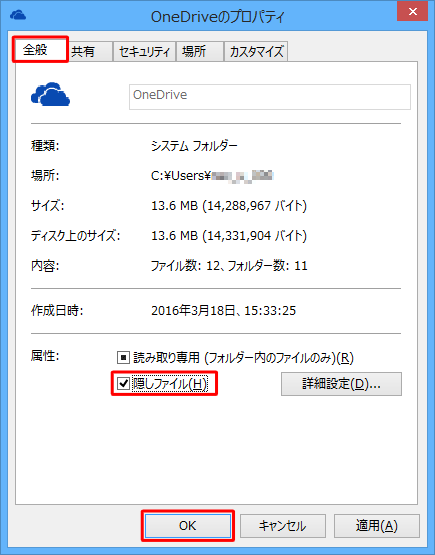Uncheck the 隠しファイル checkbox
The image size is (435, 555).
pos(123,383)
